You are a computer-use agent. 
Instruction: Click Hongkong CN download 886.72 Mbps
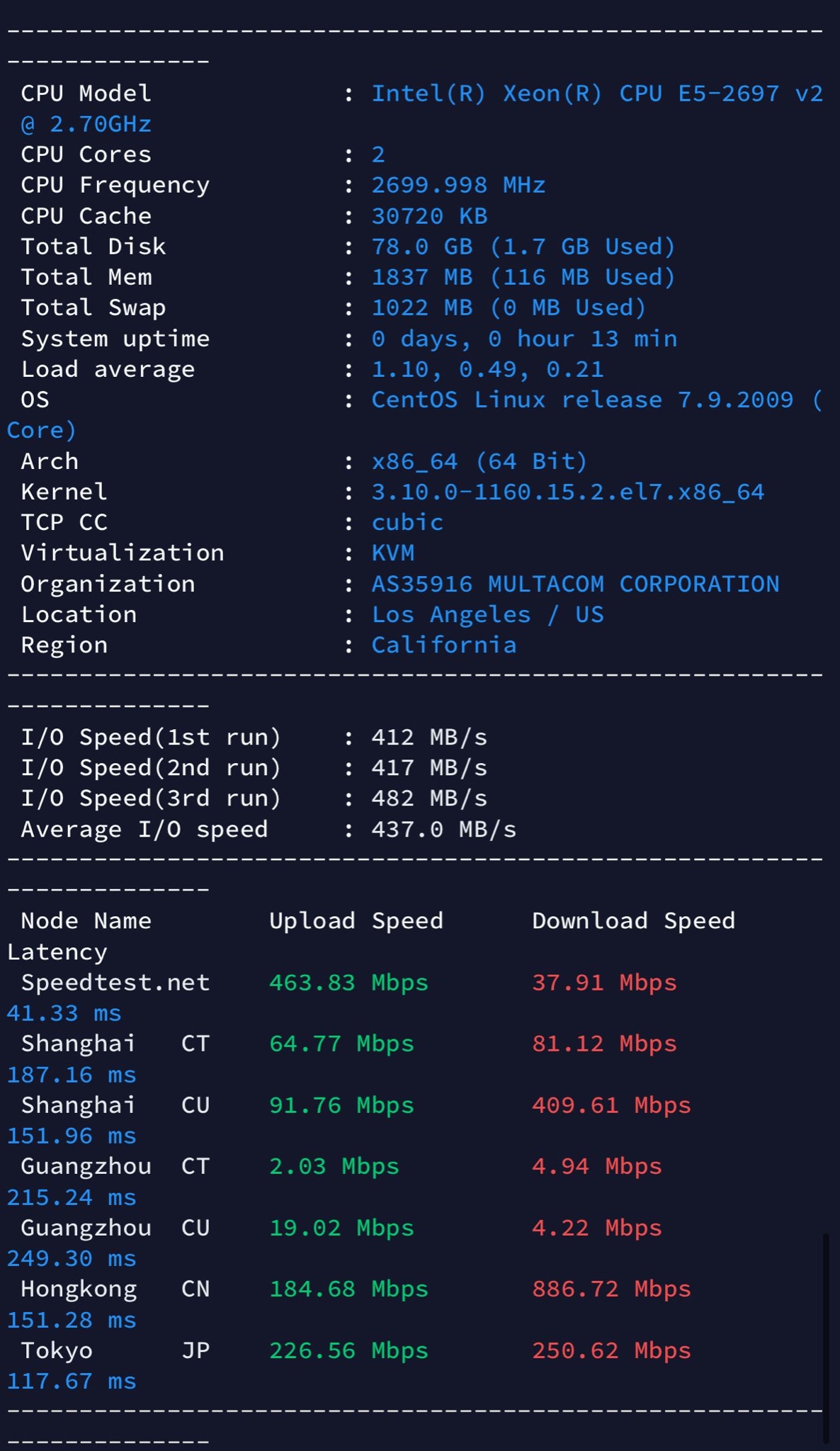click(x=611, y=1289)
